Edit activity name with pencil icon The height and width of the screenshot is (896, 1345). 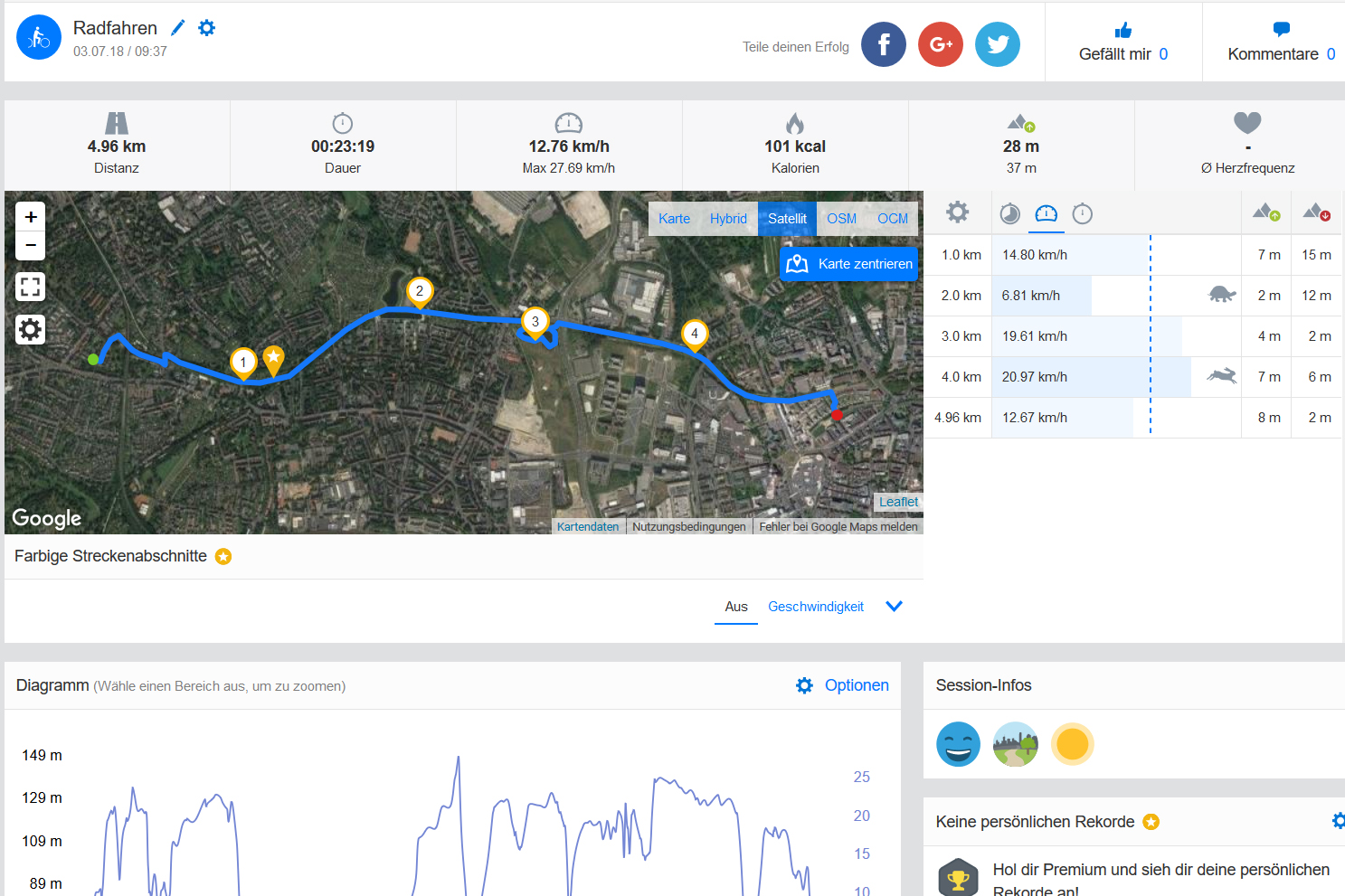tap(178, 28)
